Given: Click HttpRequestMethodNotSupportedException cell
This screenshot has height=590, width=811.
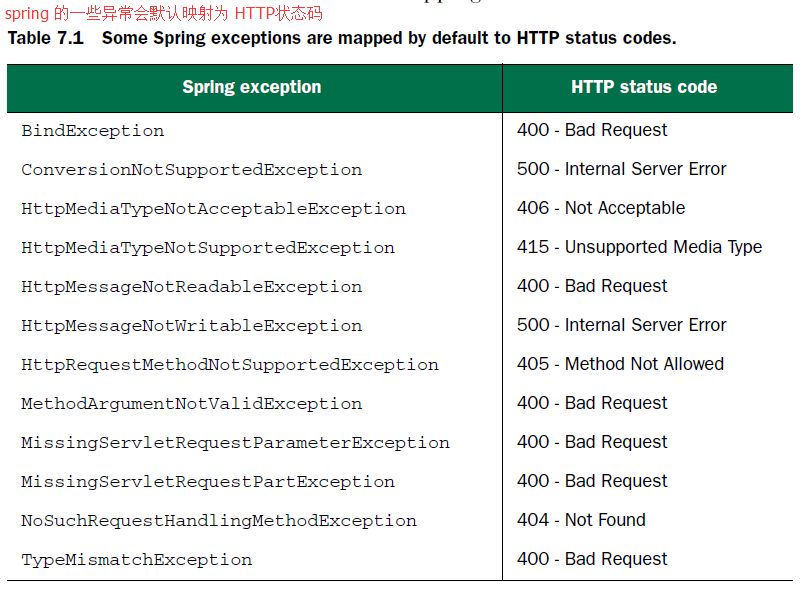Looking at the screenshot, I should pos(230,365).
